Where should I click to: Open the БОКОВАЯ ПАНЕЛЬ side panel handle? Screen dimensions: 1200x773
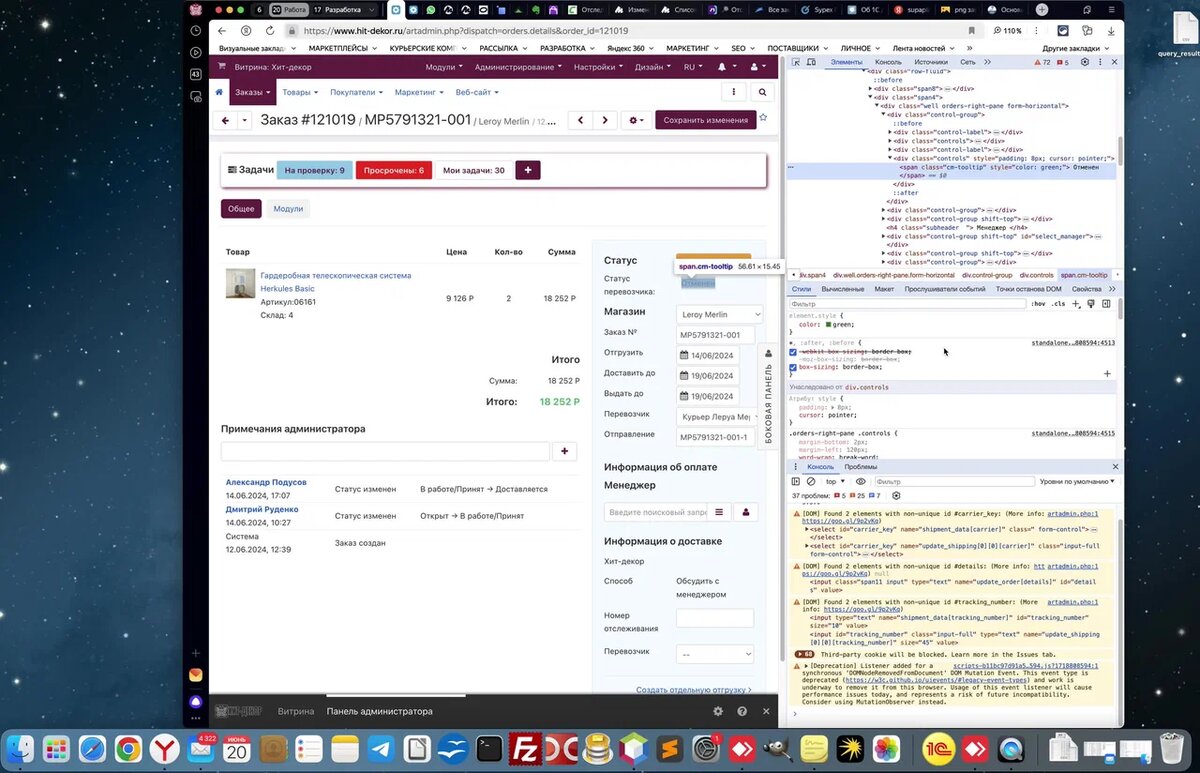pyautogui.click(x=768, y=395)
